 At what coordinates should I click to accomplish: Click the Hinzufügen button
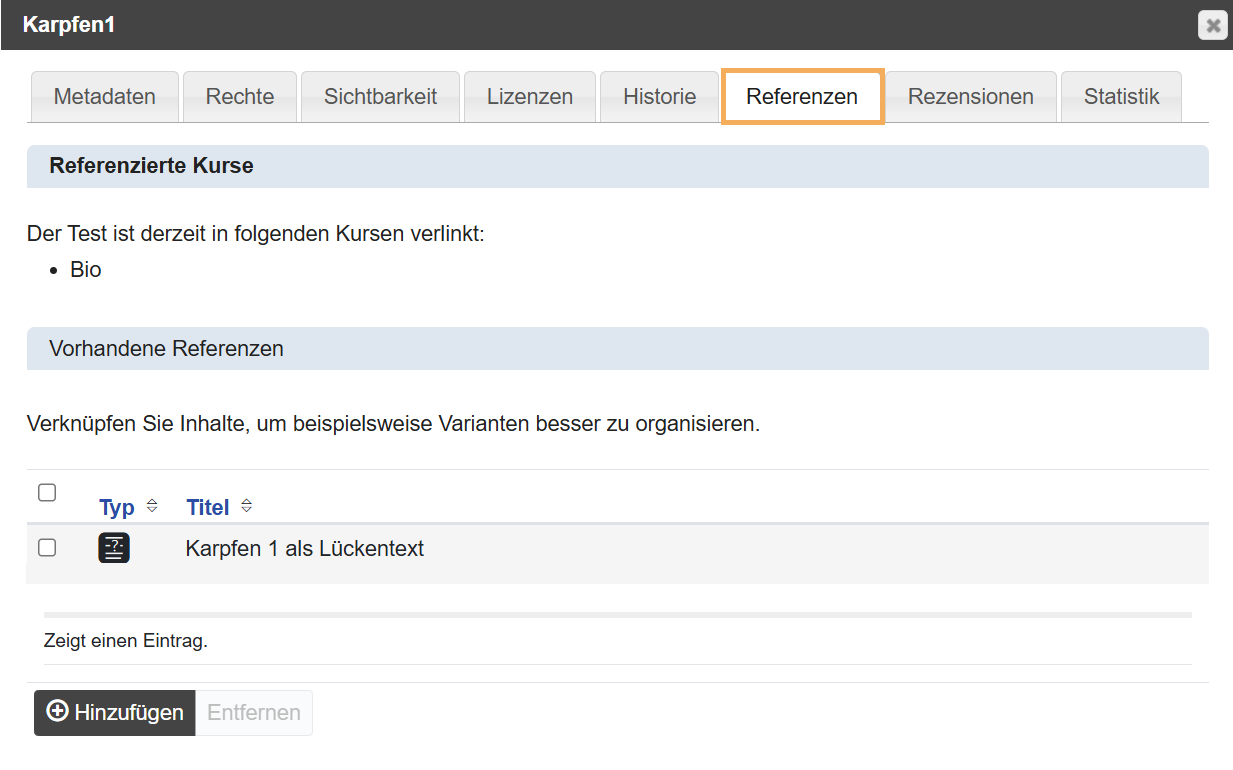[x=114, y=712]
